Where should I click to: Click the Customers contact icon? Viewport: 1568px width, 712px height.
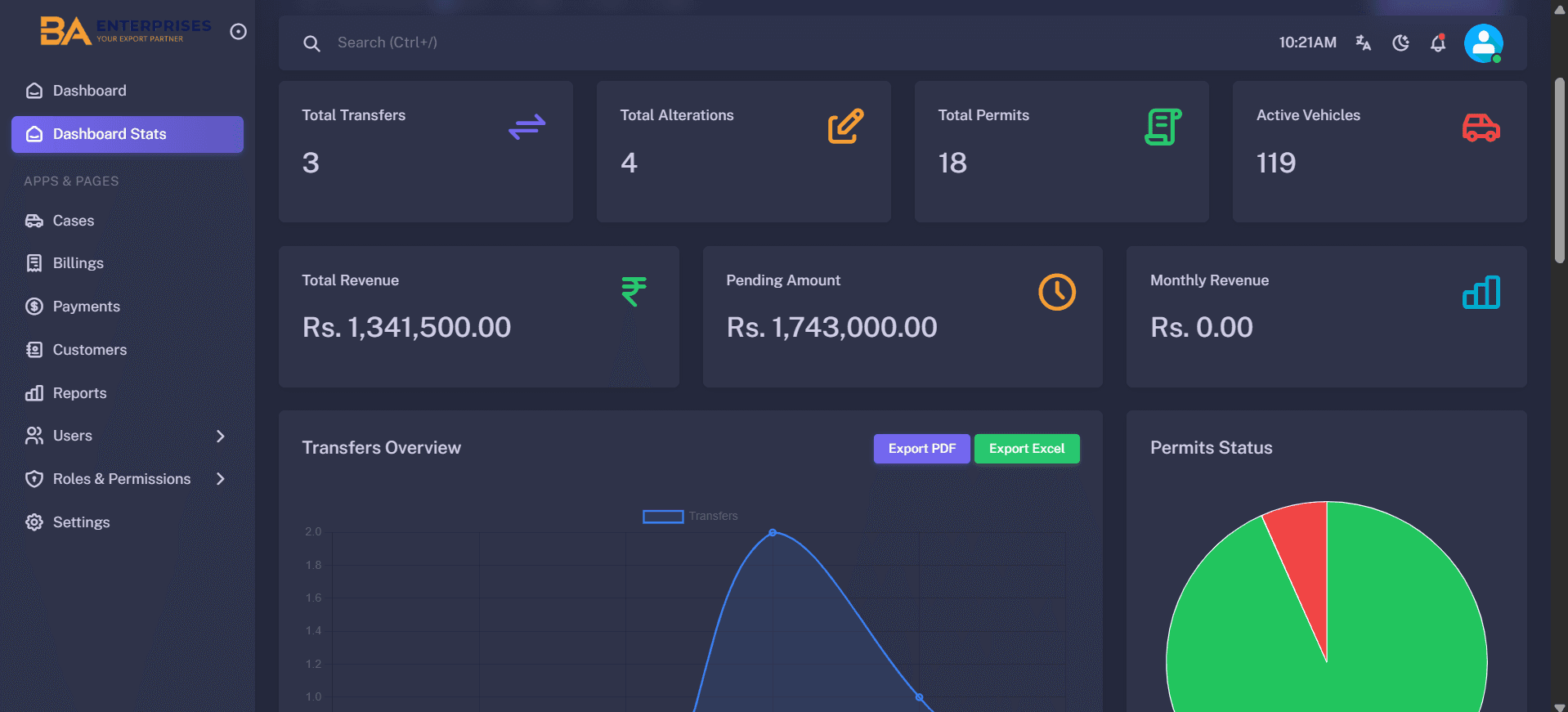point(34,350)
